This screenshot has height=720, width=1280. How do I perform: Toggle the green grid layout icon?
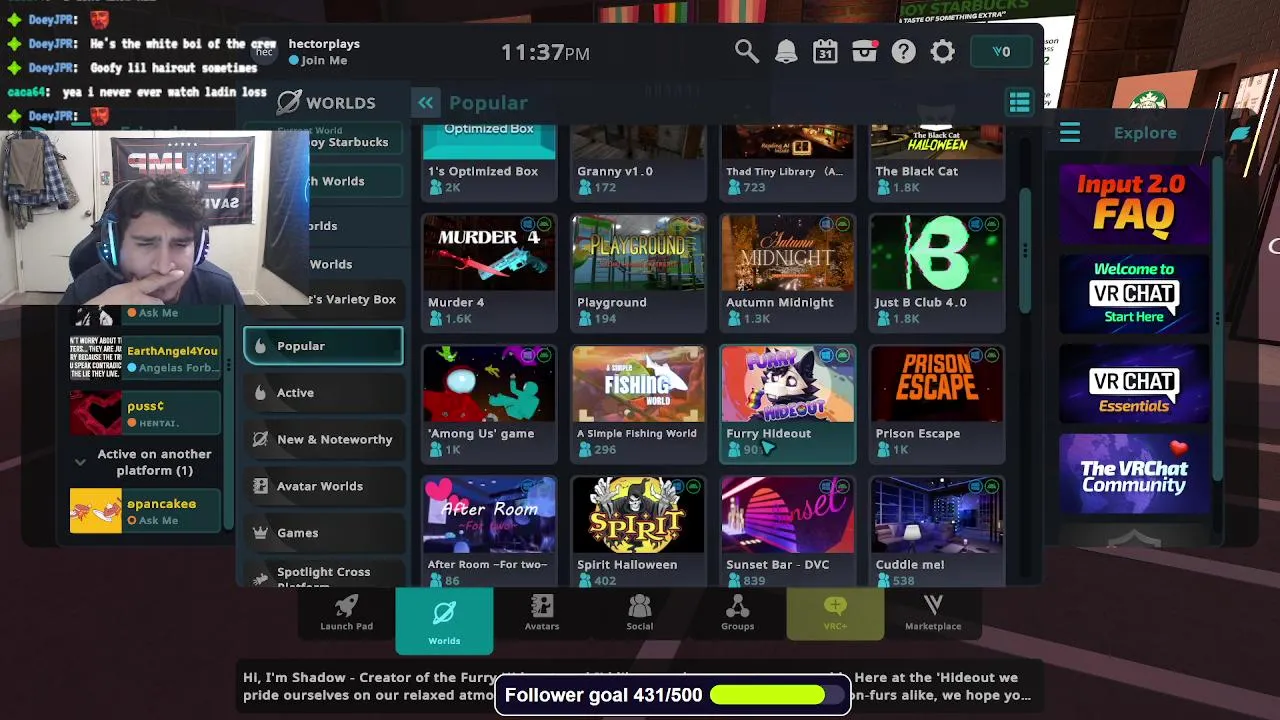click(x=1019, y=102)
